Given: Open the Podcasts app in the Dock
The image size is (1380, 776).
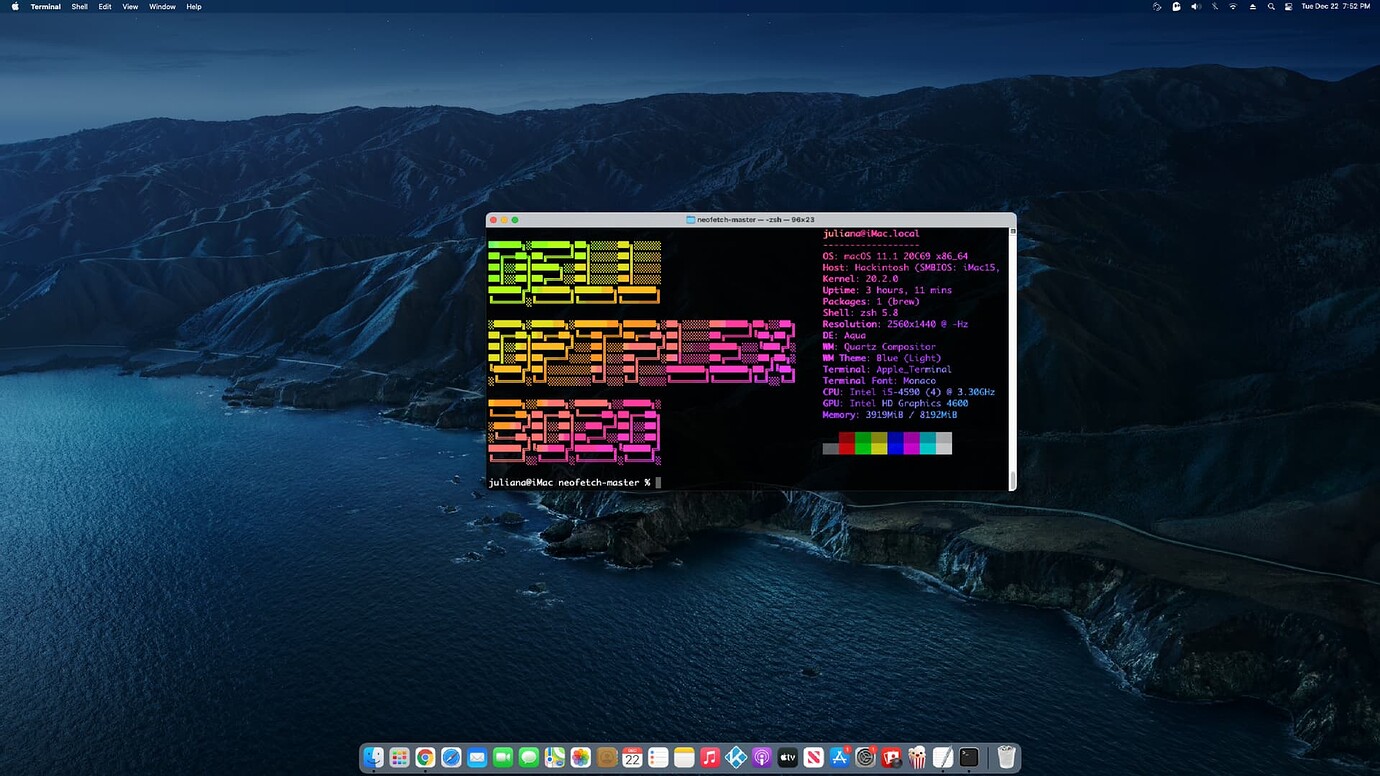Looking at the screenshot, I should point(761,757).
